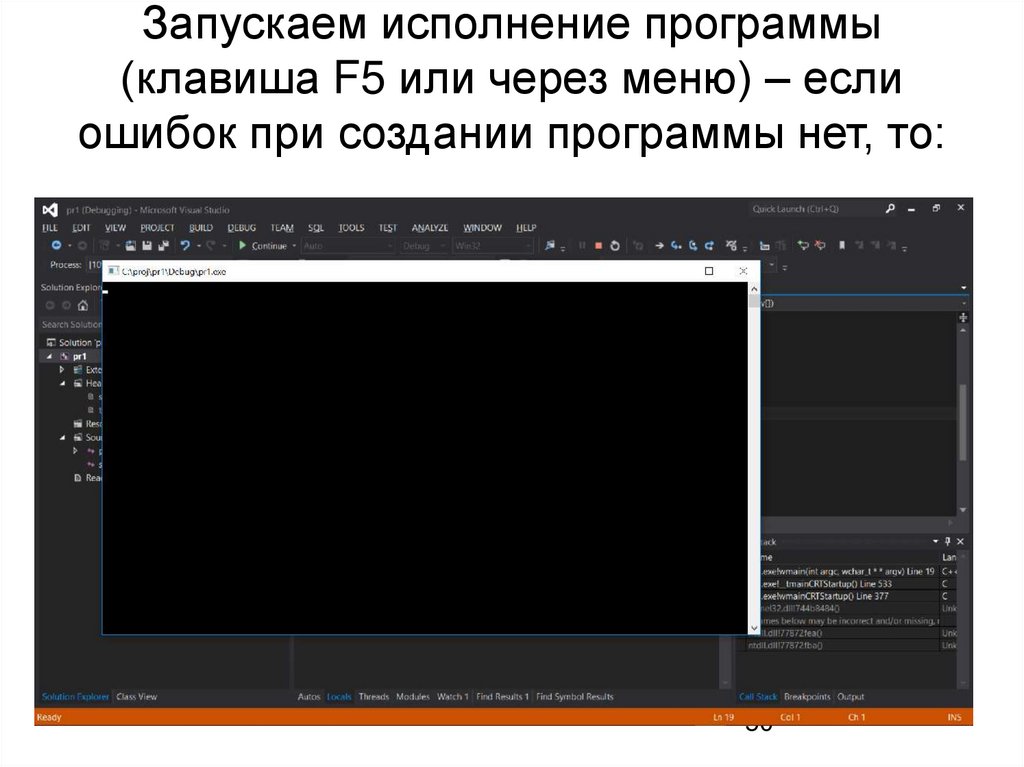Click the Undo icon in the standard toolbar
Viewport: 1024px width, 767px height.
pos(185,244)
